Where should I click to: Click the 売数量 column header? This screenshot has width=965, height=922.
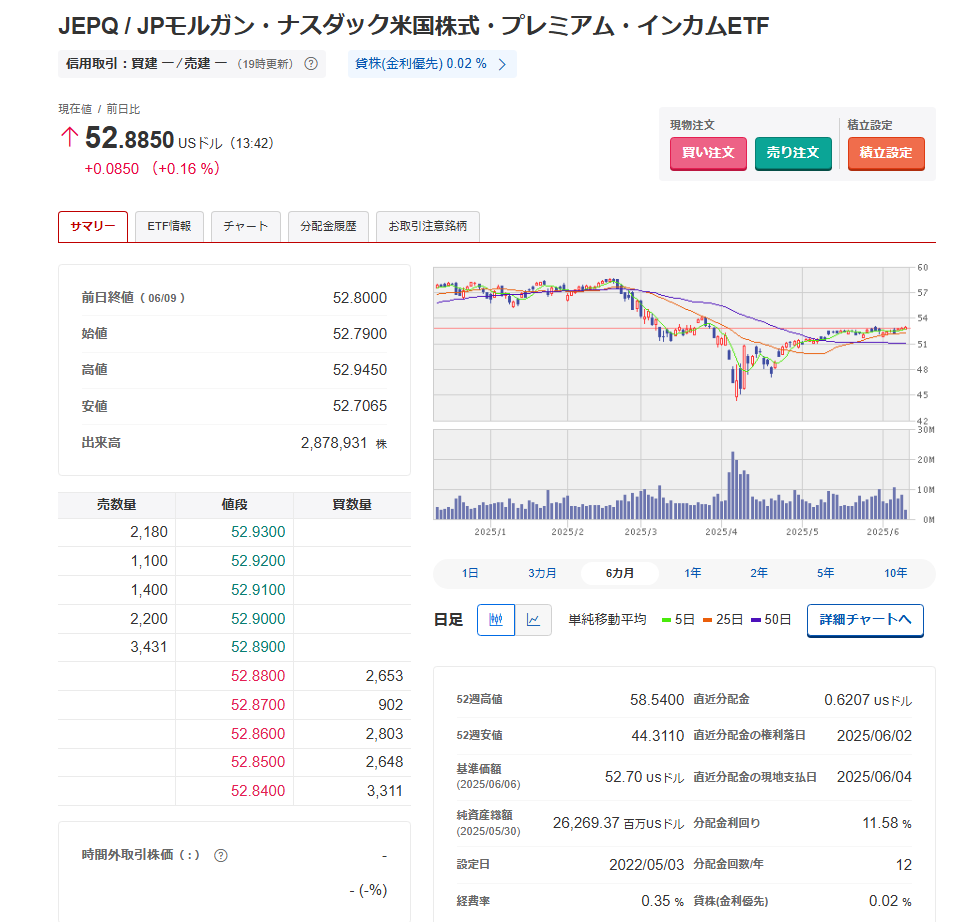point(116,505)
